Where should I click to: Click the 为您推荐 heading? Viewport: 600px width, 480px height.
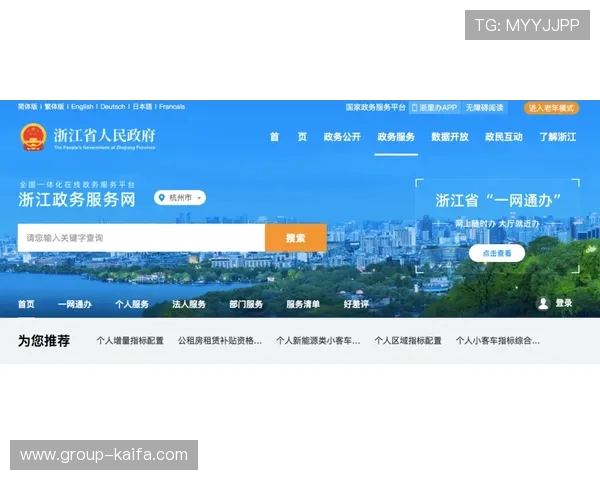tap(44, 341)
